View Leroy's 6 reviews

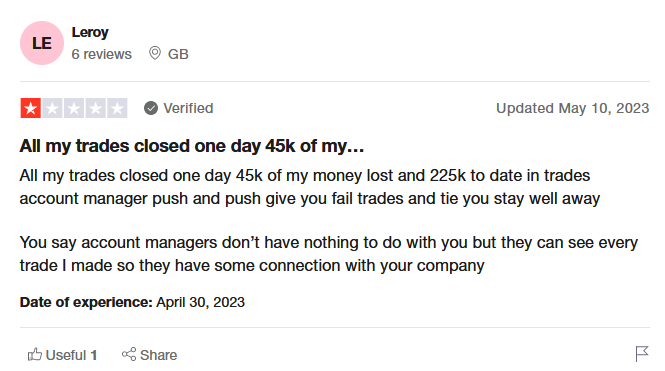pyautogui.click(x=101, y=54)
